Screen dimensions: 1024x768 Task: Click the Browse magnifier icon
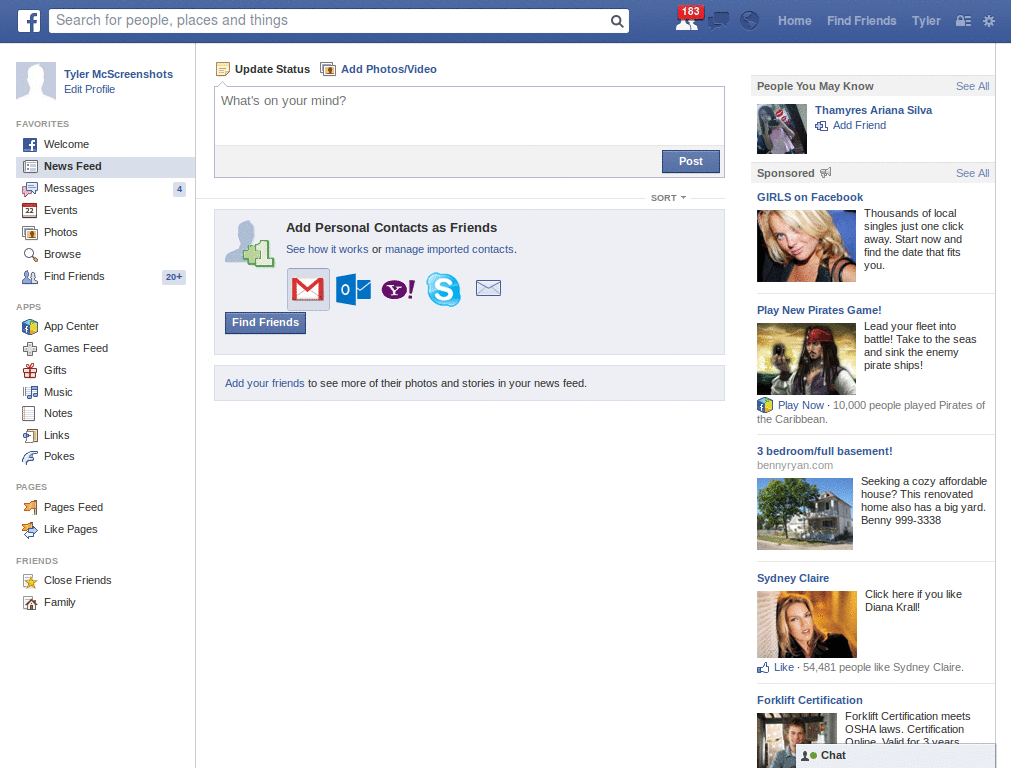tap(29, 255)
